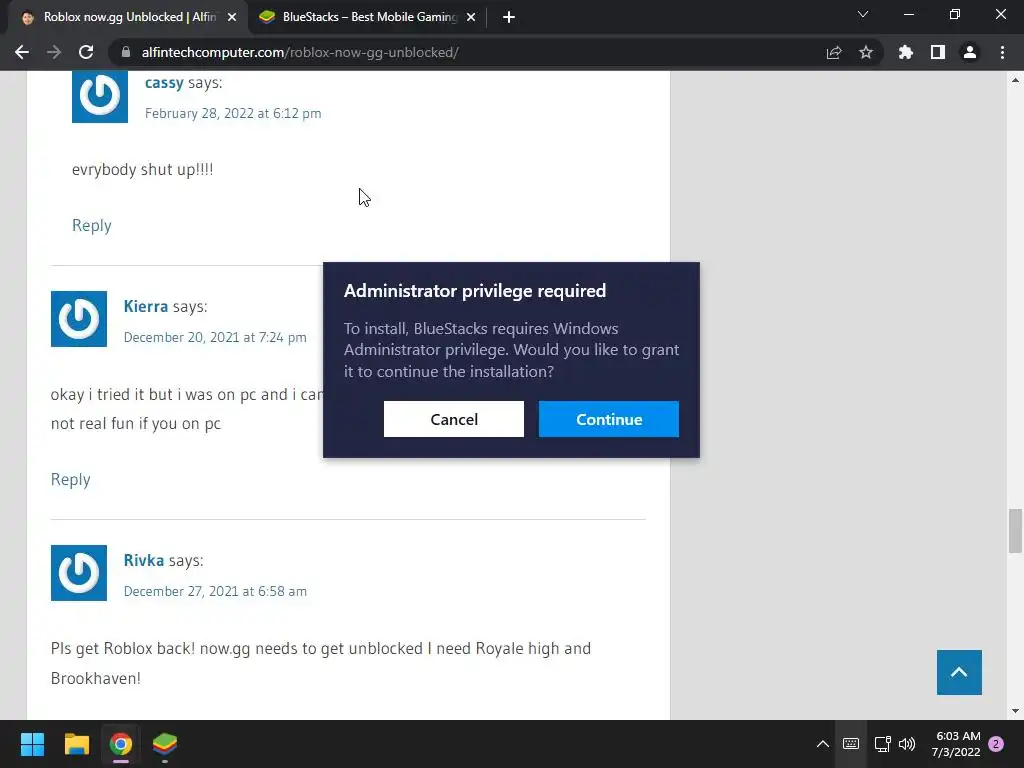Viewport: 1024px width, 768px height.
Task: Open the Chrome profile avatar menu
Action: pos(970,52)
